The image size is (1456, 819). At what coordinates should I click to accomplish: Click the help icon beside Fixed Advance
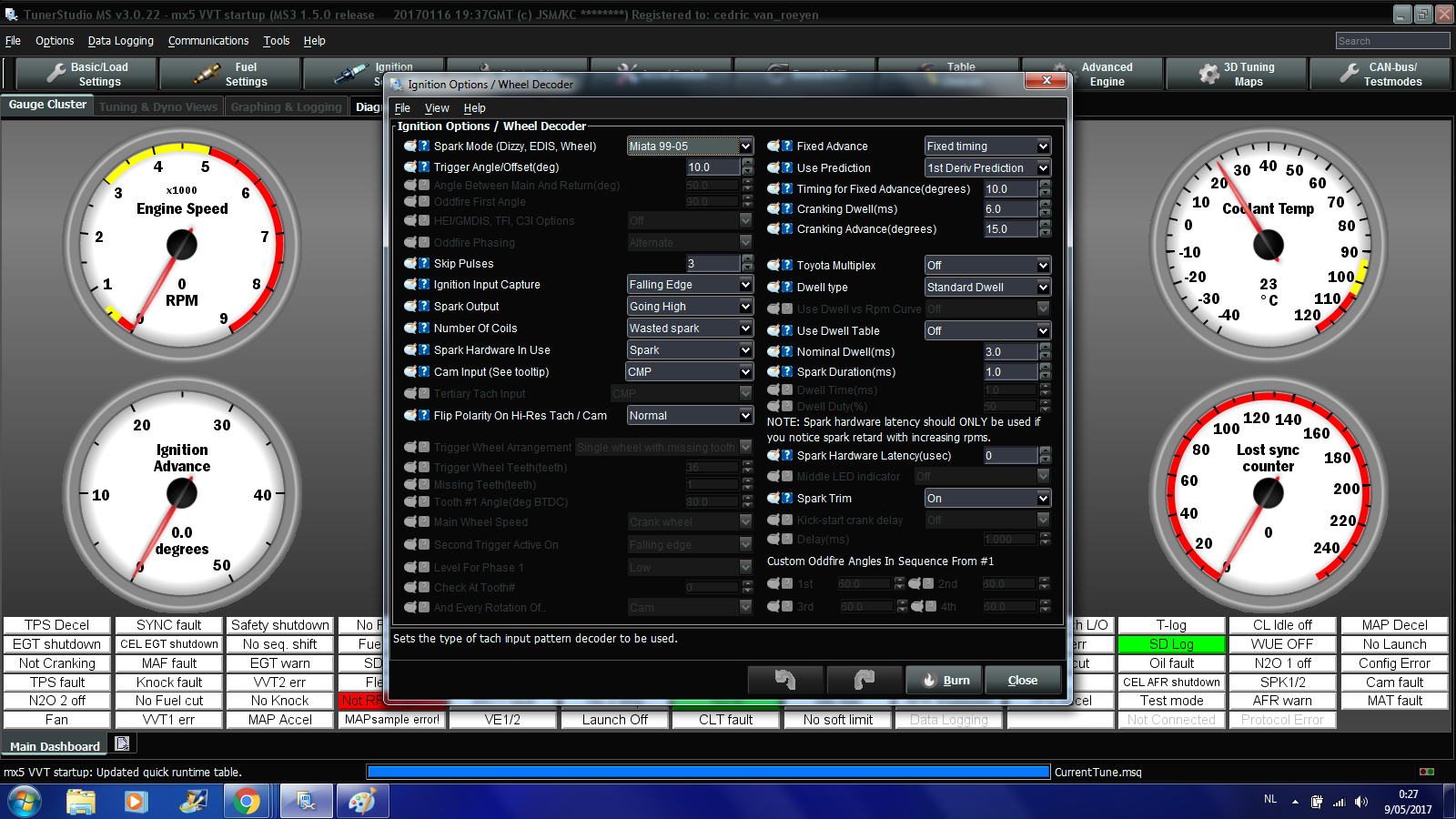(787, 146)
